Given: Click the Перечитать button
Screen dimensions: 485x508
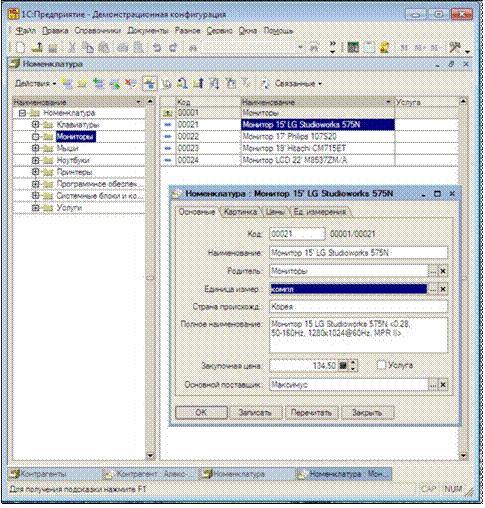Looking at the screenshot, I should tap(311, 412).
